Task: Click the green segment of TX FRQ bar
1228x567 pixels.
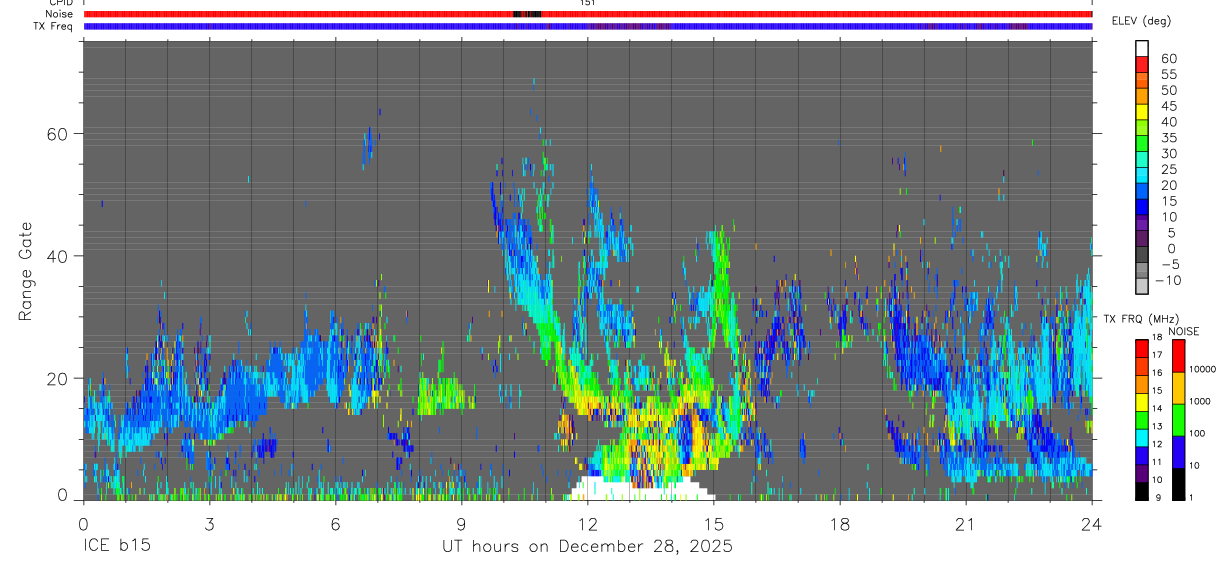Action: (1141, 420)
